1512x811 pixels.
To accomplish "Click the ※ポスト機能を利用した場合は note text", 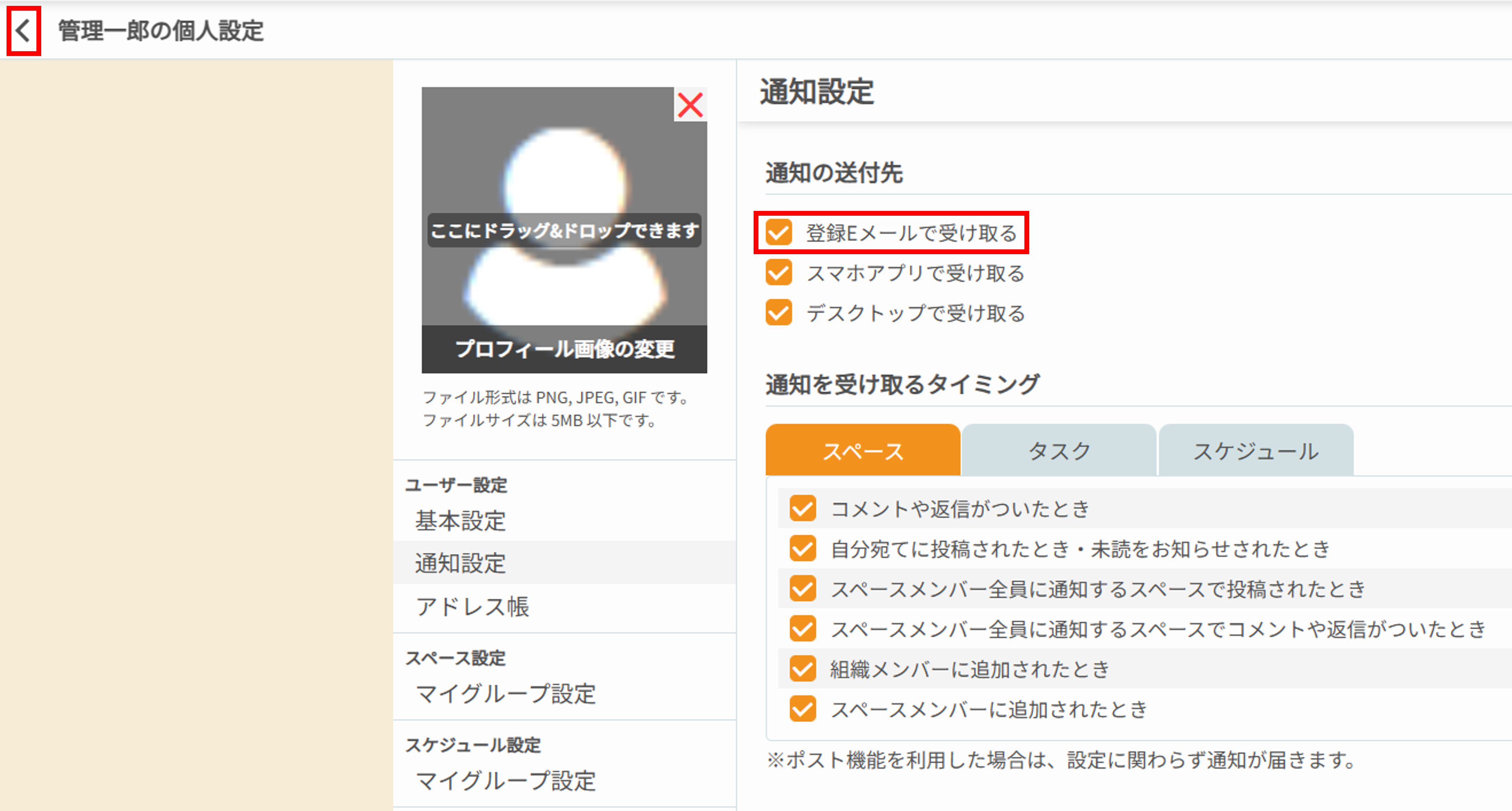I will (x=1061, y=760).
